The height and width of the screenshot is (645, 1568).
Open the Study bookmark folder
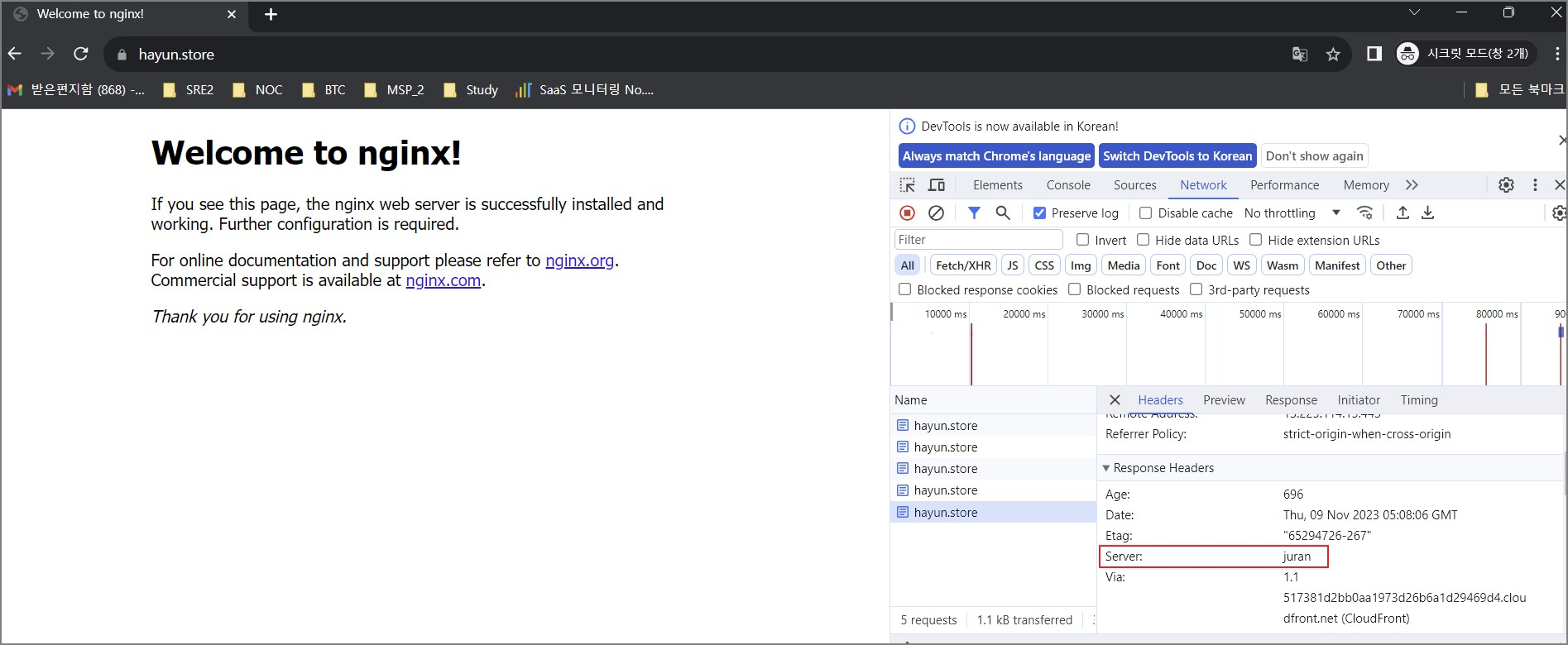coord(471,89)
